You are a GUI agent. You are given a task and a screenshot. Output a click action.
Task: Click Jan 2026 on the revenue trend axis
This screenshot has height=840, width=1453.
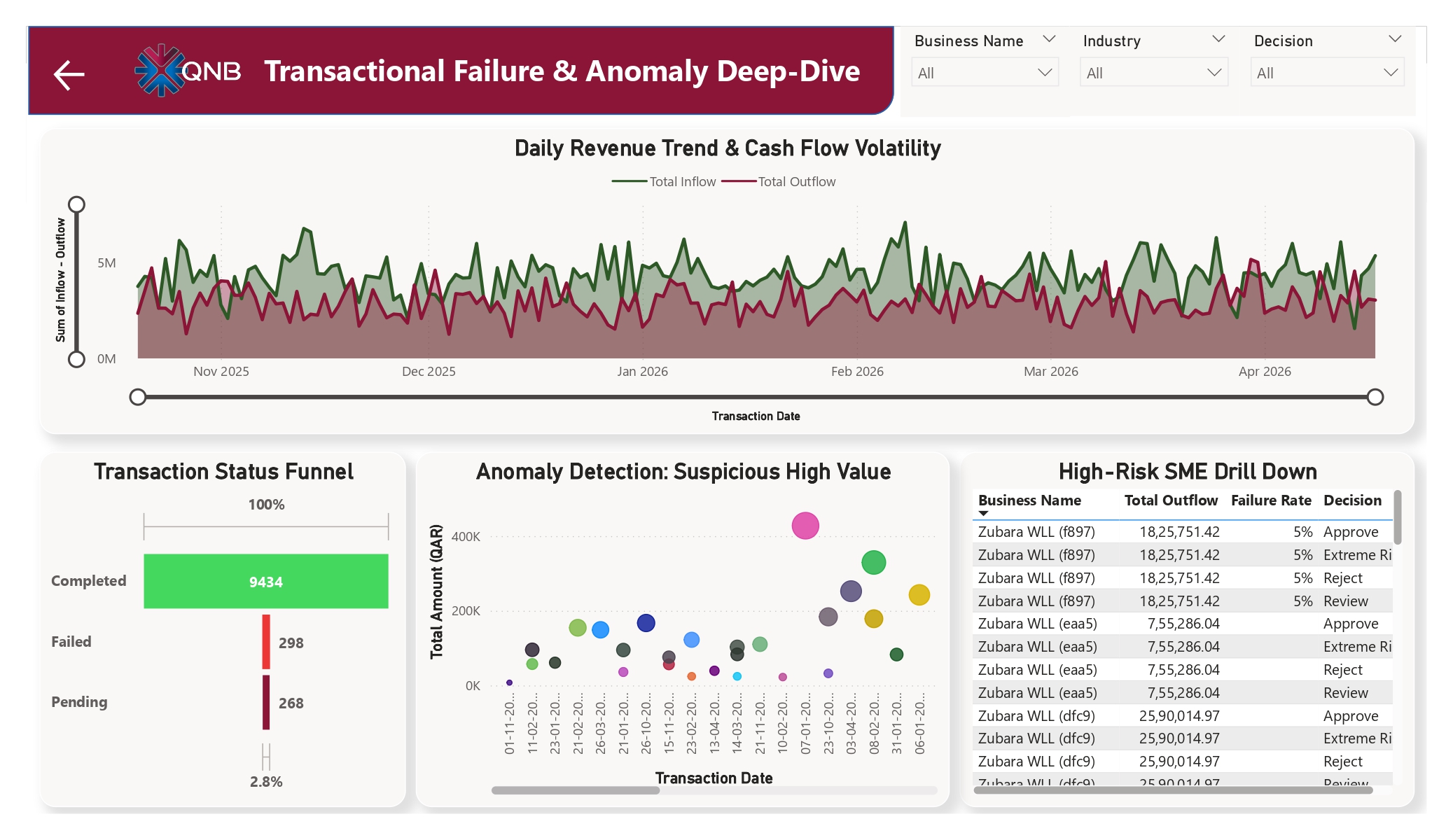click(x=642, y=372)
